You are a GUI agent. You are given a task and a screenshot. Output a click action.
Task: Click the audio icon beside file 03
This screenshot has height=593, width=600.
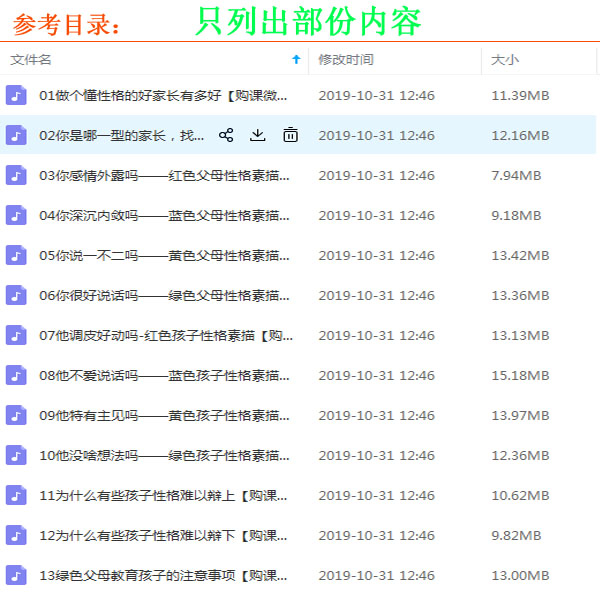pyautogui.click(x=16, y=175)
